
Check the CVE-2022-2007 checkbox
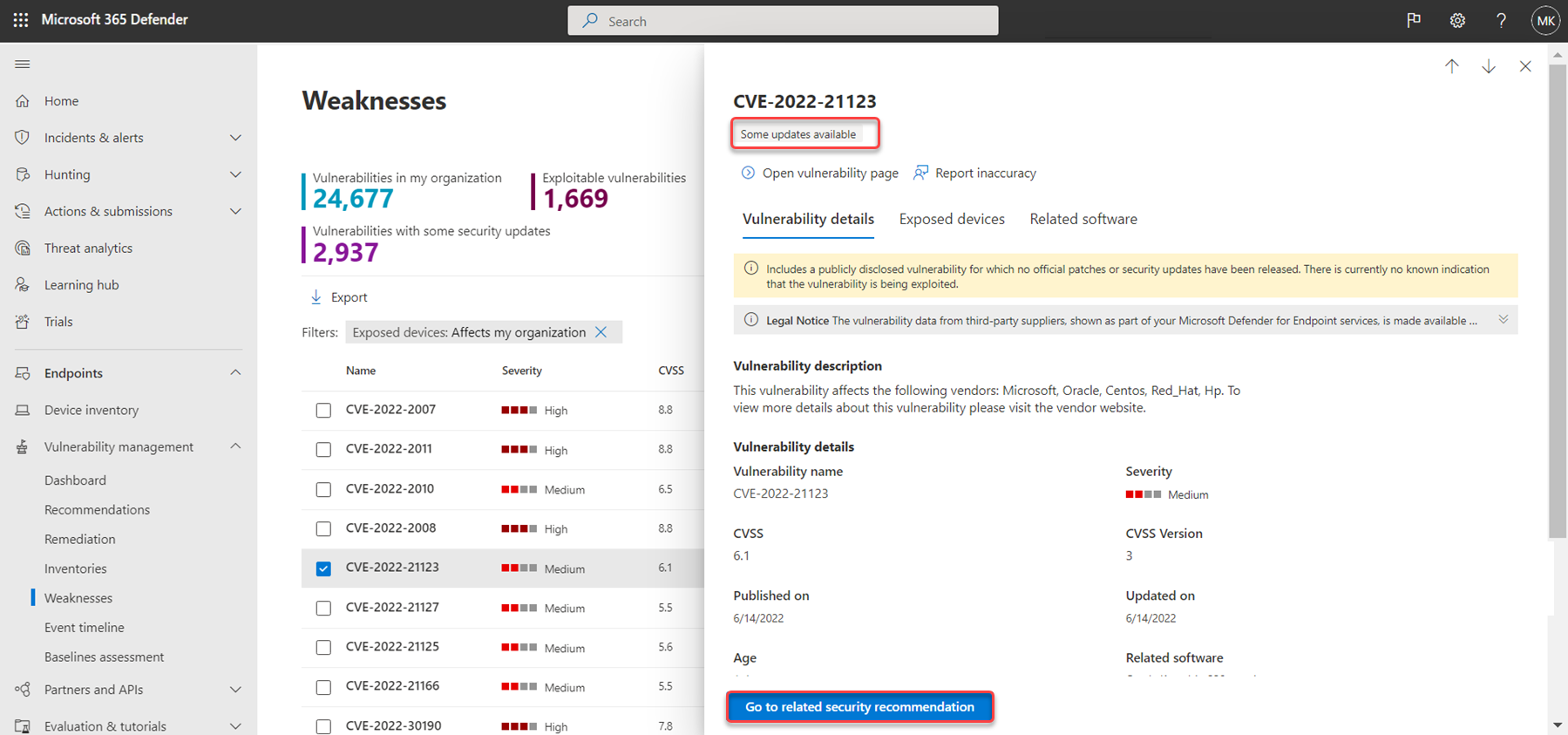click(x=323, y=410)
